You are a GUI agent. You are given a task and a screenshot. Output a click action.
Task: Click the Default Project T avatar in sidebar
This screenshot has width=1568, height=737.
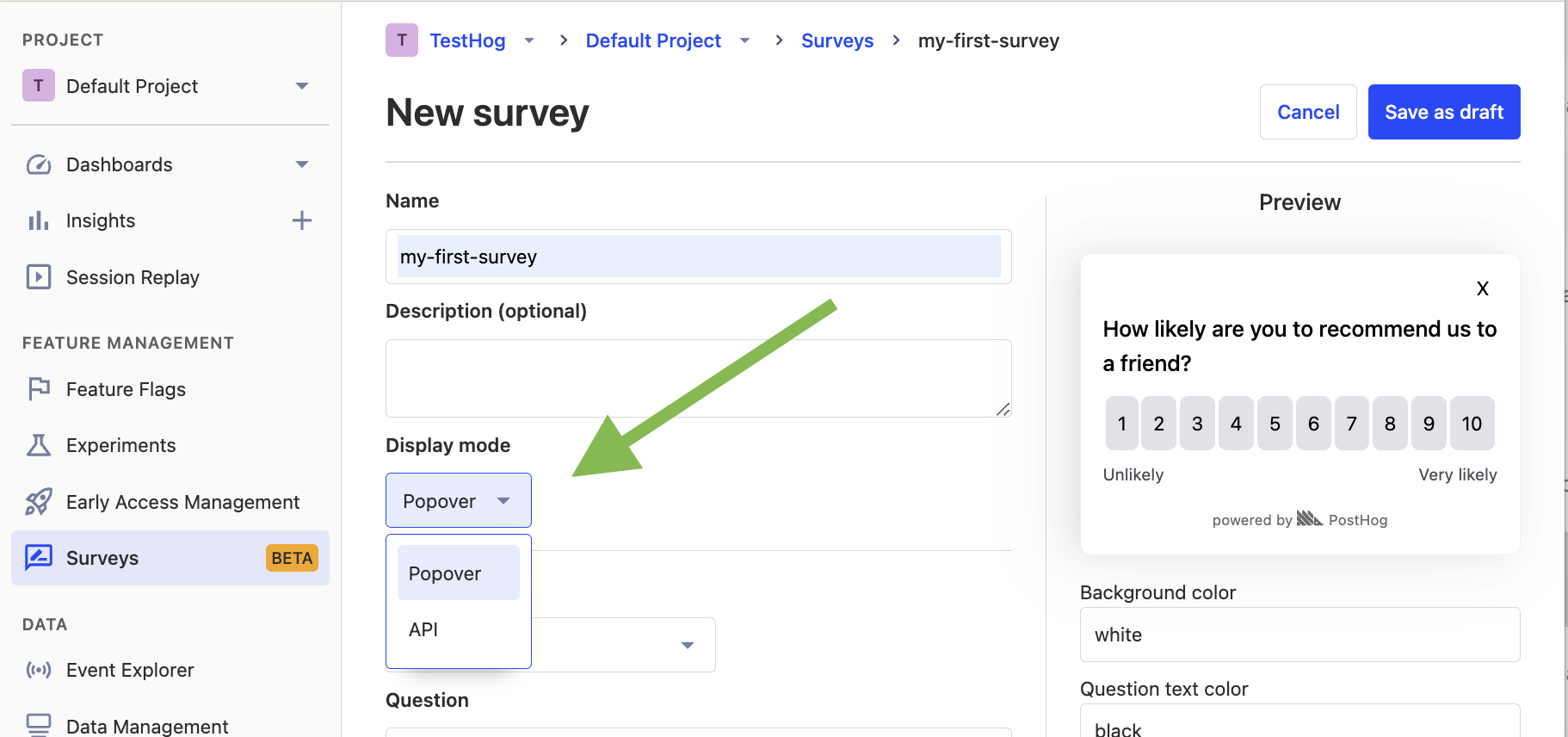(x=39, y=86)
